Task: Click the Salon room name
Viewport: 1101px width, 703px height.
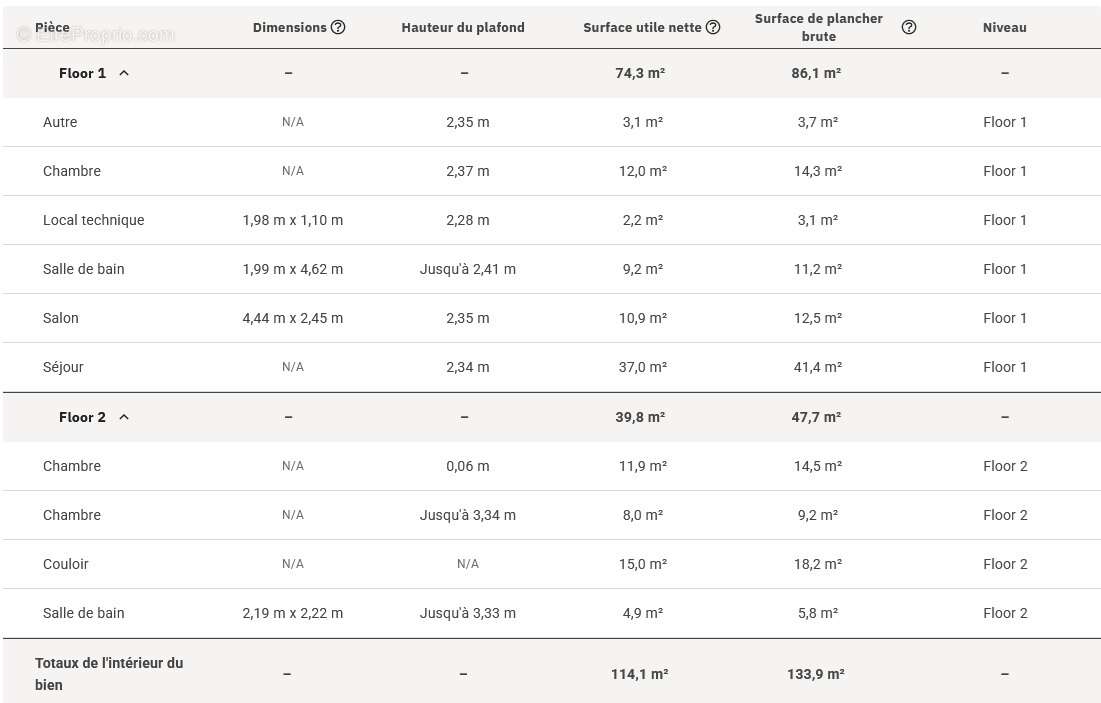Action: [x=60, y=318]
